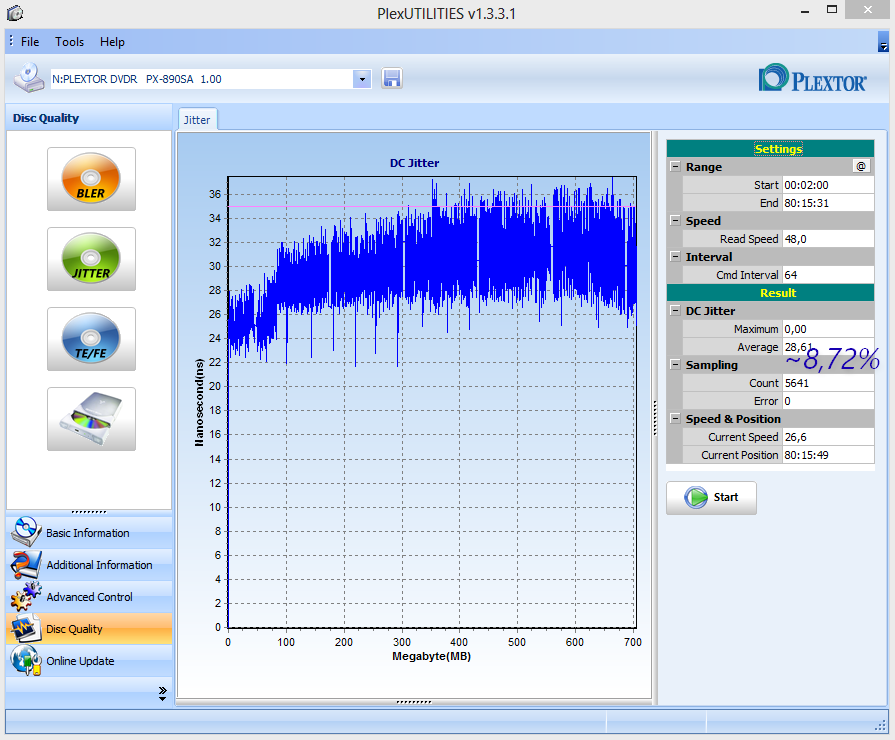Open the BLER disc test
Viewport: 895px width, 740px height.
91,179
